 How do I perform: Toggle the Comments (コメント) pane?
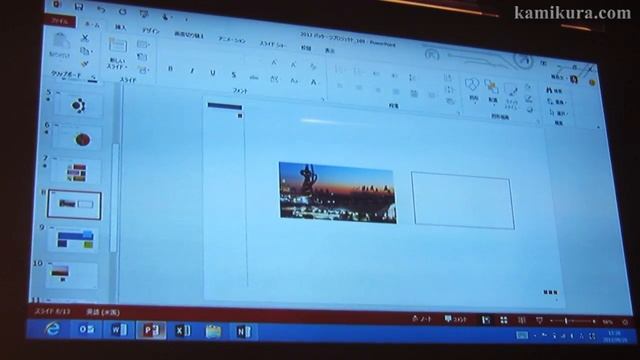coord(455,320)
